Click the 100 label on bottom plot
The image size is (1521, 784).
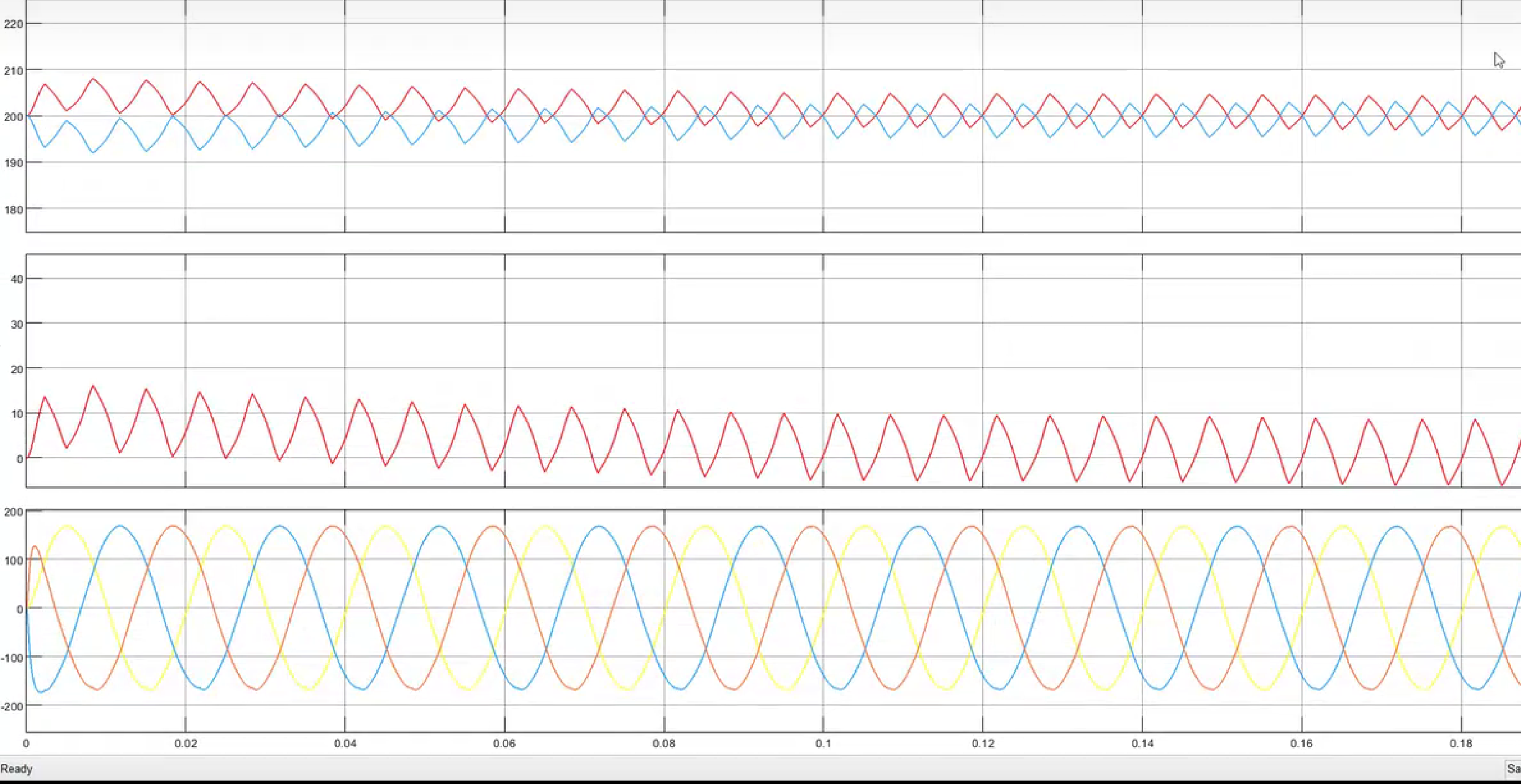coord(13,560)
